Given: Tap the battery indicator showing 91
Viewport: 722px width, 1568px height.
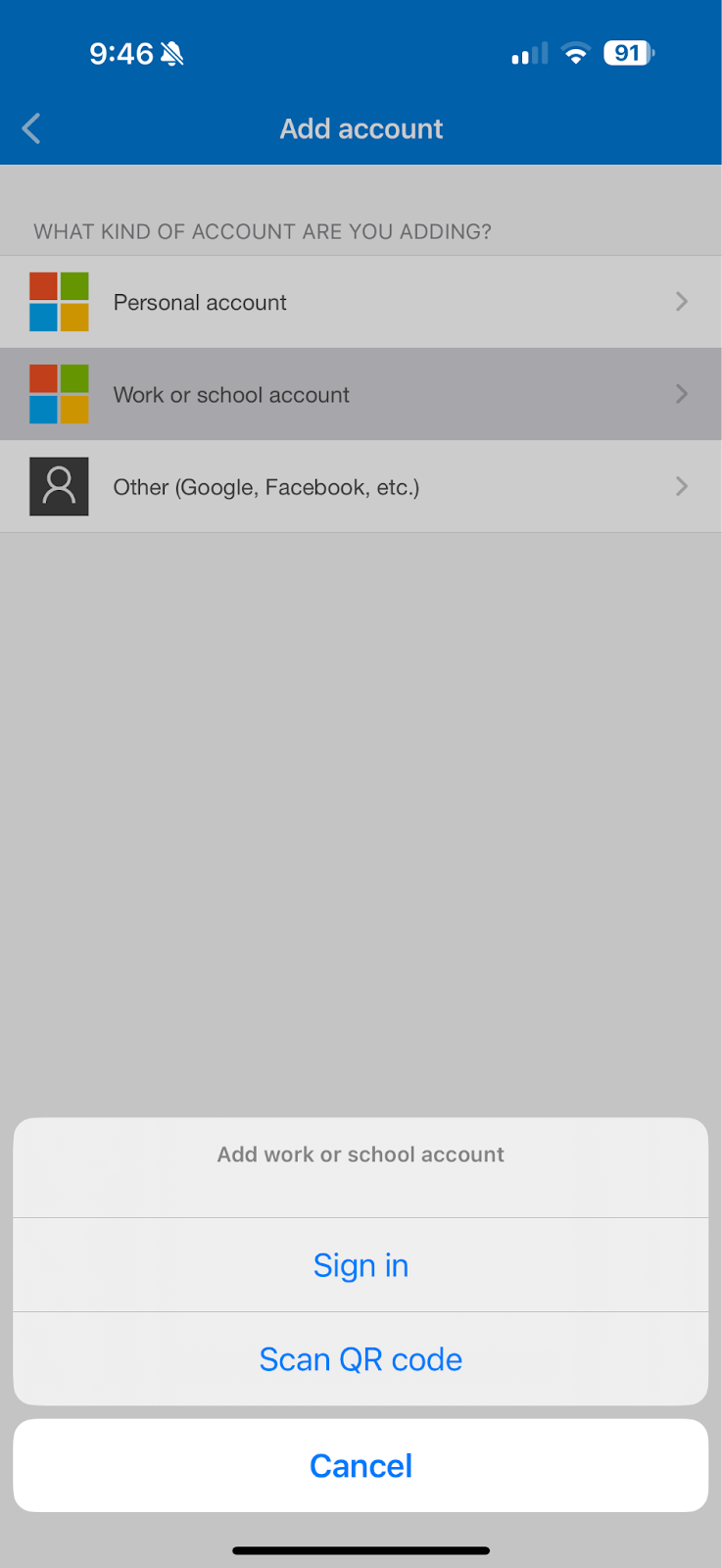Looking at the screenshot, I should click(x=629, y=53).
